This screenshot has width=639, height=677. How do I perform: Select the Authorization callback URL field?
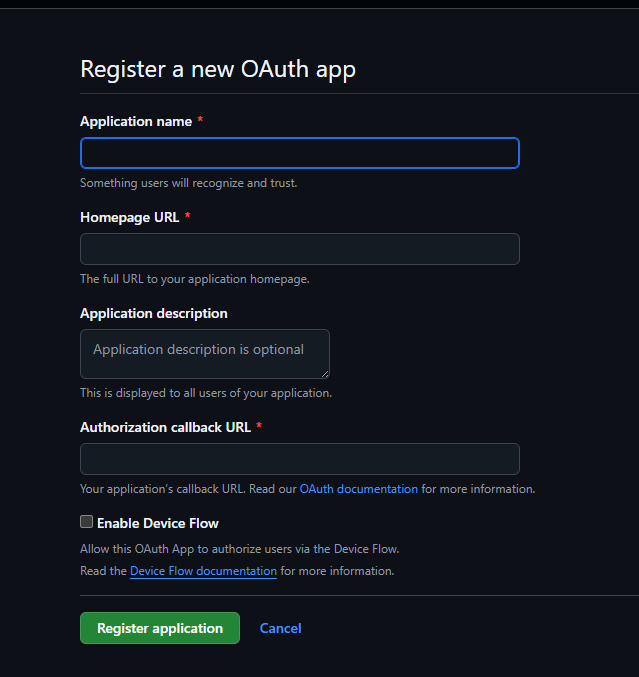(x=299, y=459)
